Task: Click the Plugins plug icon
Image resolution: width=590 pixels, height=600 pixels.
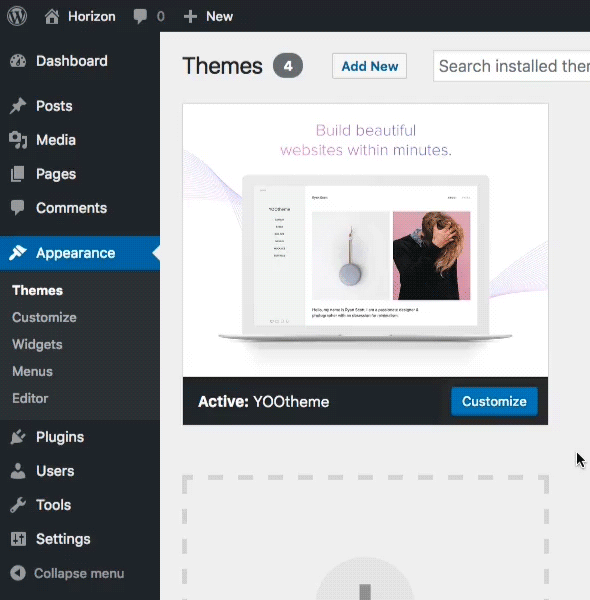Action: tap(18, 437)
